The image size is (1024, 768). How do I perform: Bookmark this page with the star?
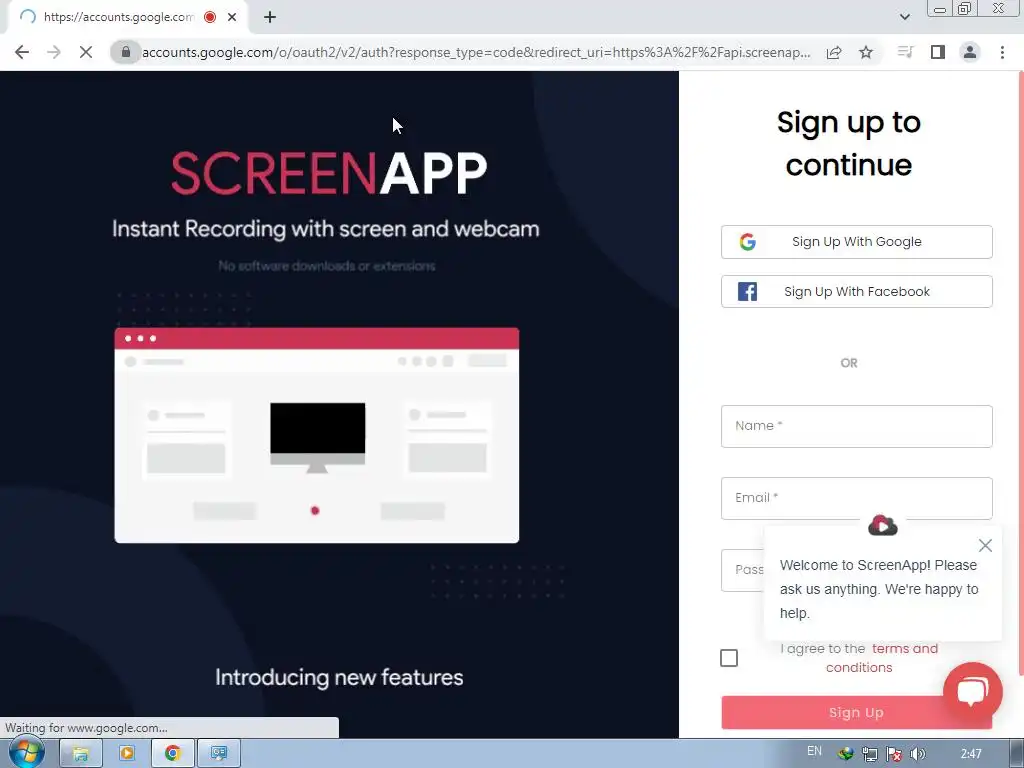point(866,52)
